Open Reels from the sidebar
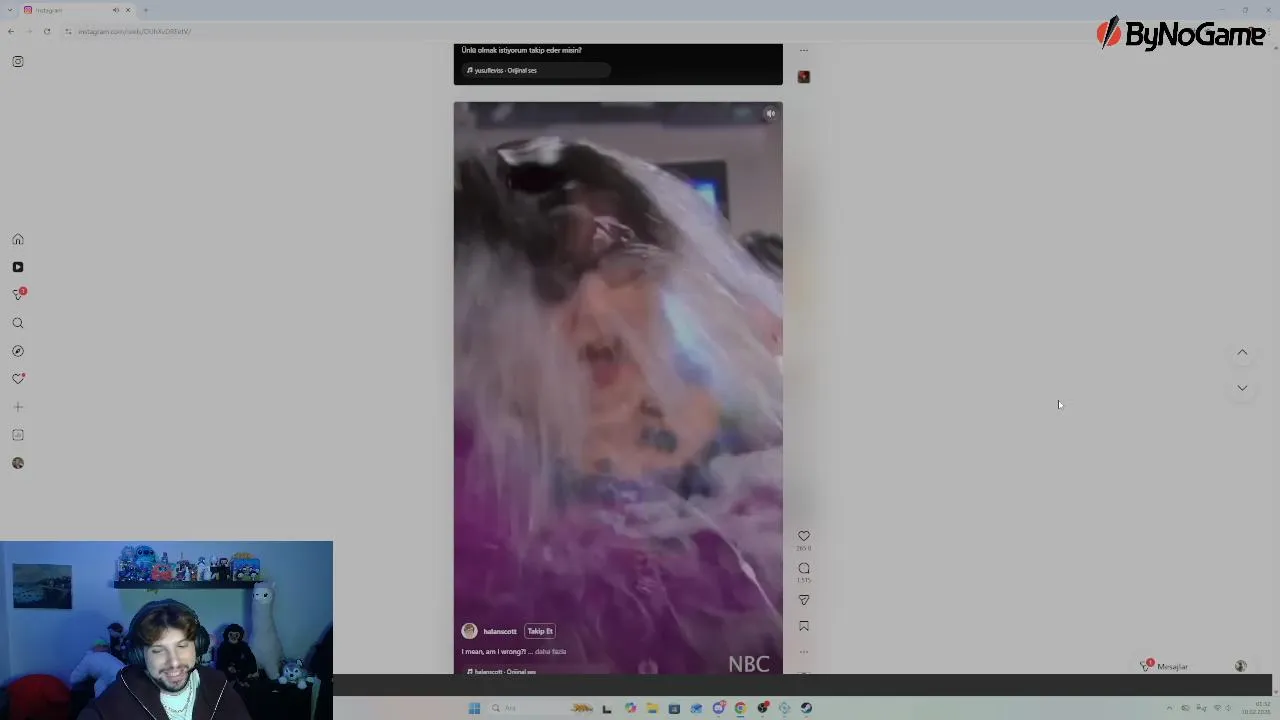The image size is (1280, 720). (18, 267)
